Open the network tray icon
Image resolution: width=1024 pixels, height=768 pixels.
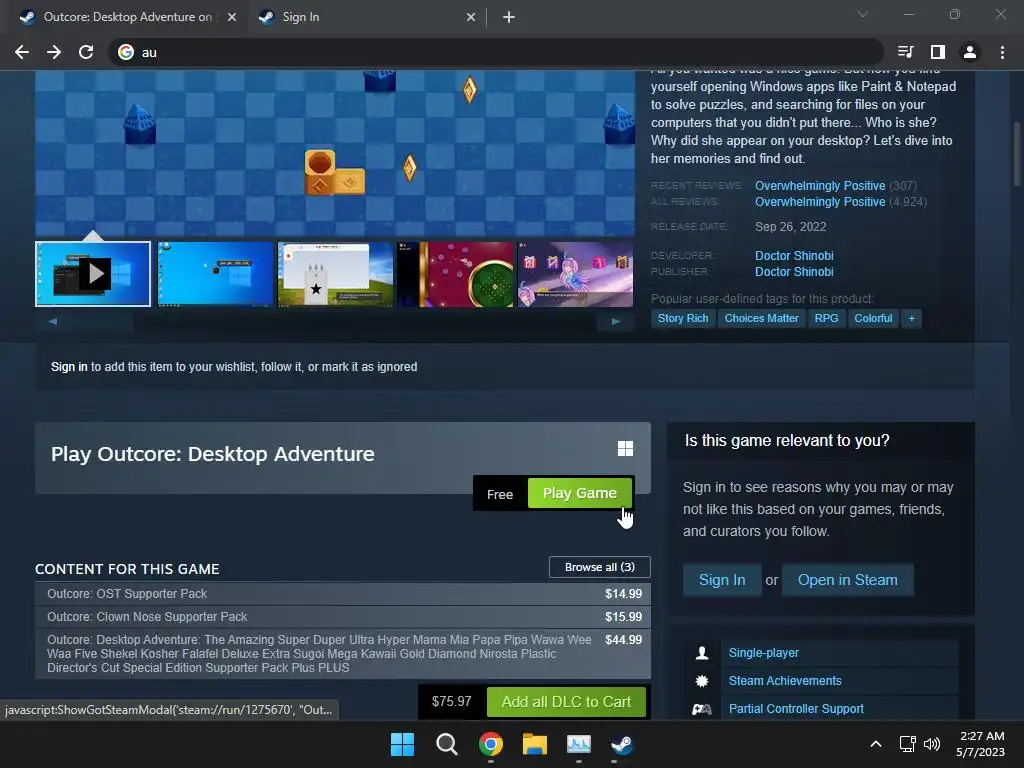(907, 744)
